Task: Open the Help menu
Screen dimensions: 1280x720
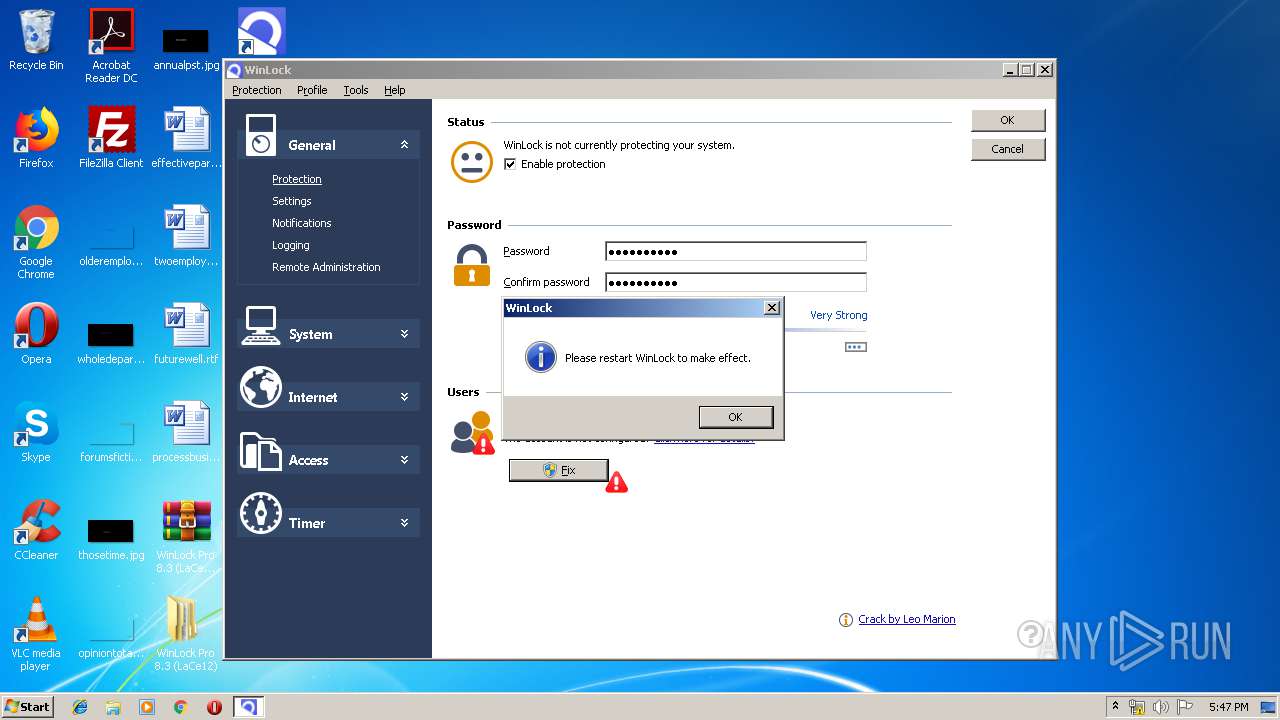Action: pyautogui.click(x=395, y=90)
